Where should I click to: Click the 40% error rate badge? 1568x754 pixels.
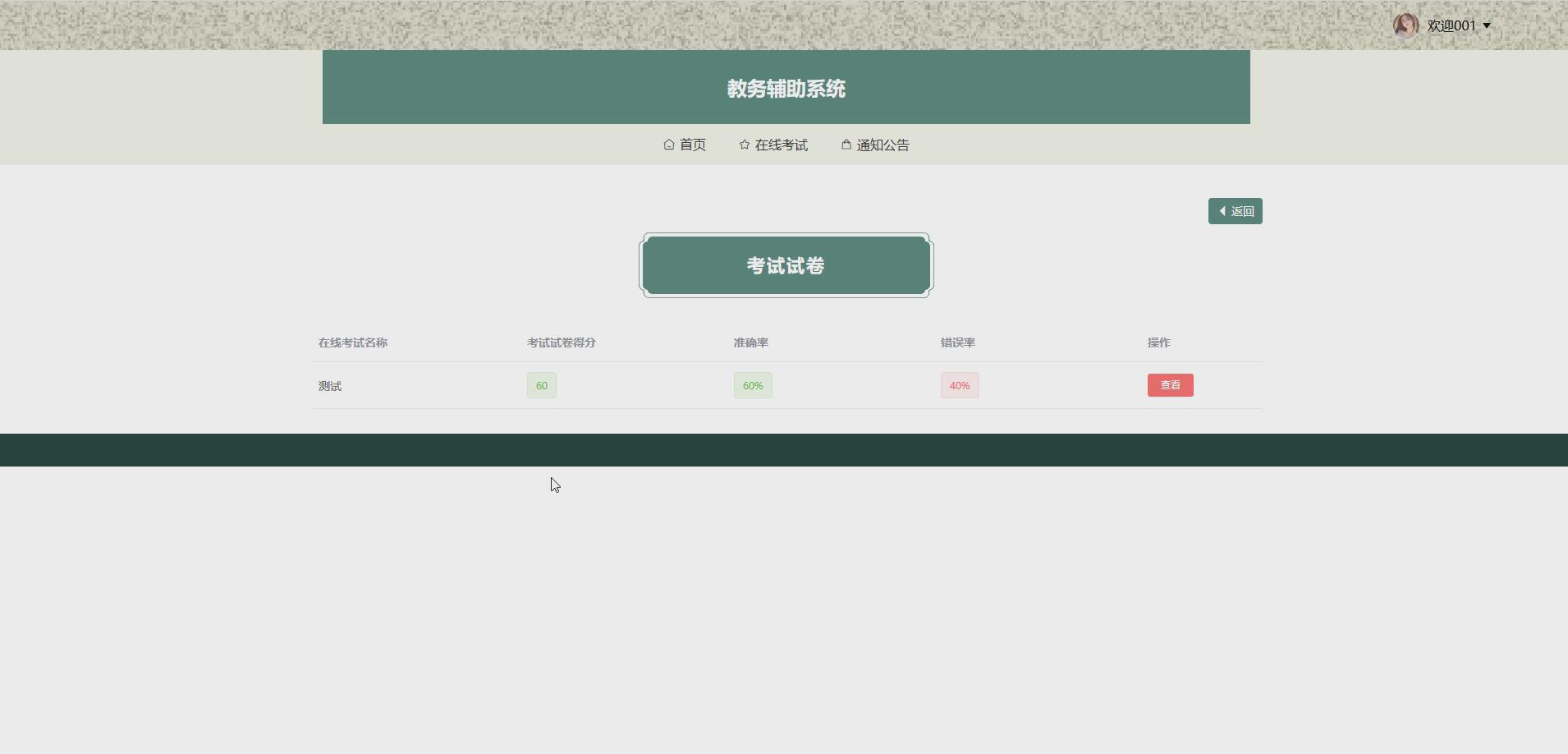pos(959,384)
